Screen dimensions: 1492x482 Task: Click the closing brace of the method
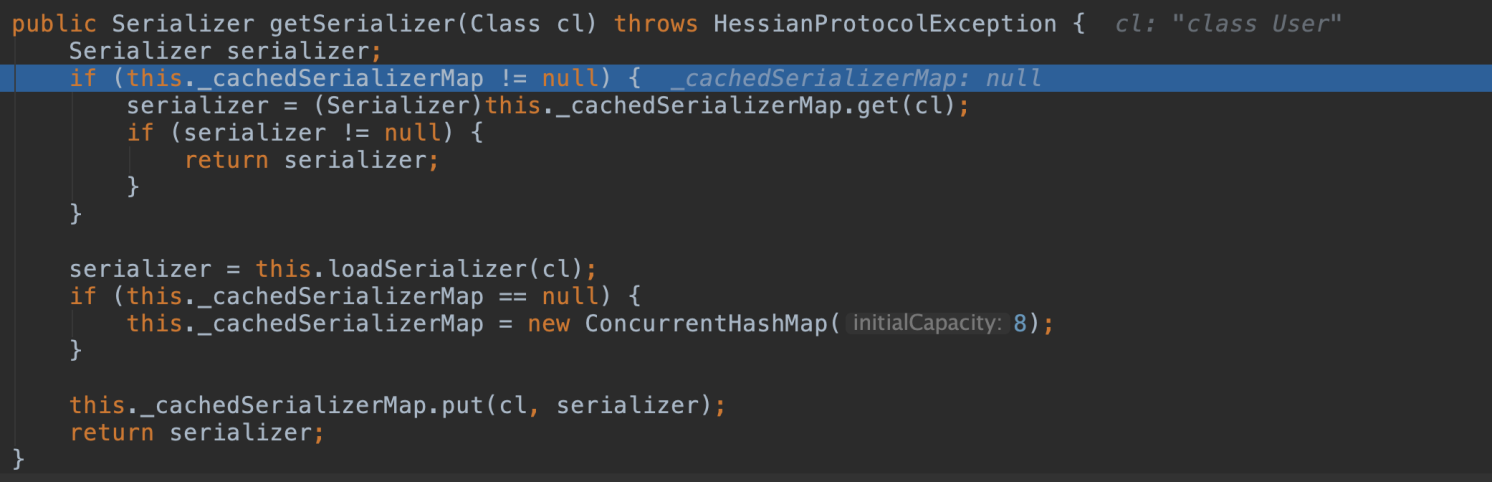pyautogui.click(x=18, y=459)
